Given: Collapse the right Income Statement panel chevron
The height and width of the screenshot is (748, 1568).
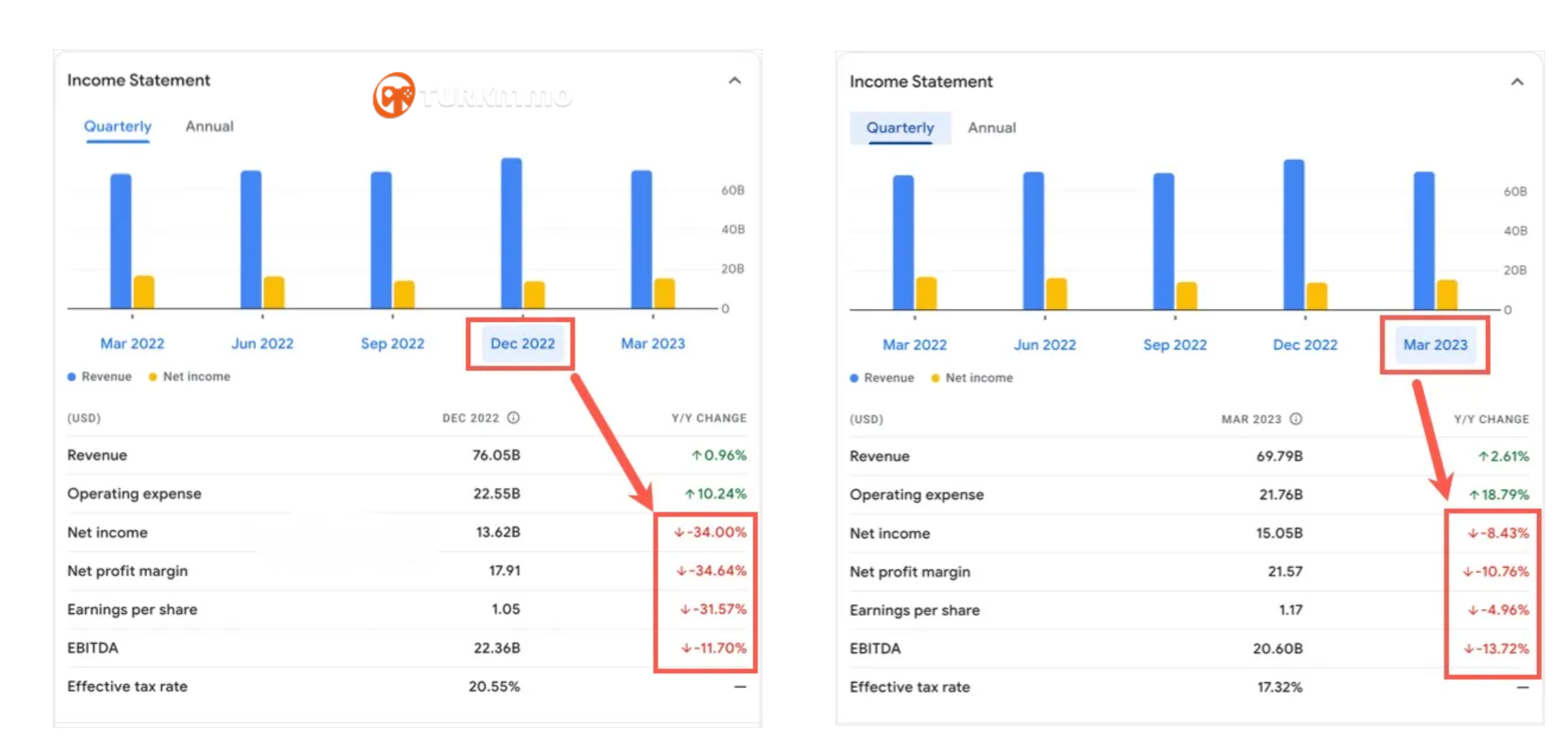Looking at the screenshot, I should [1517, 82].
